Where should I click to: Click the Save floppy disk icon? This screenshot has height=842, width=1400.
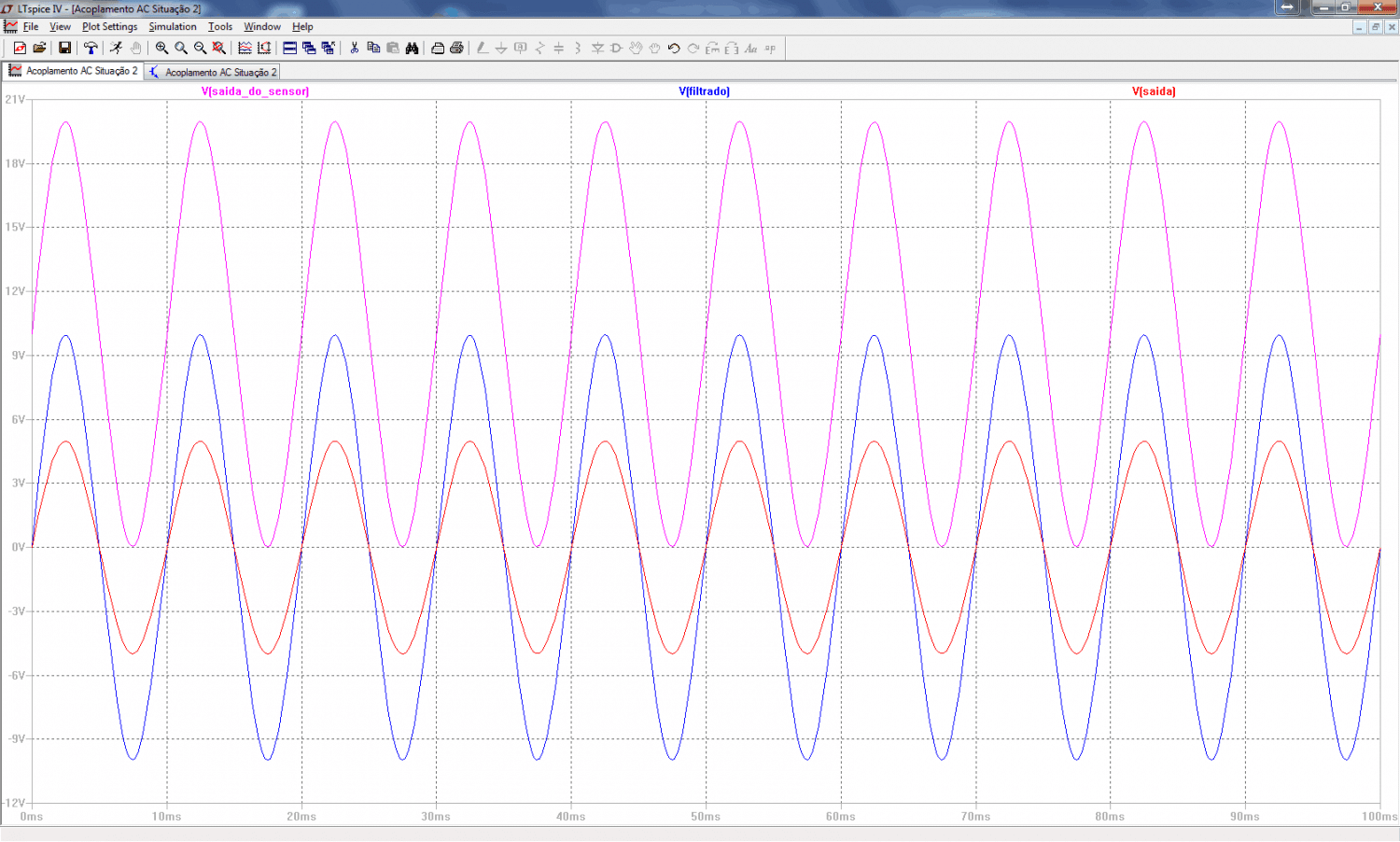[x=64, y=48]
